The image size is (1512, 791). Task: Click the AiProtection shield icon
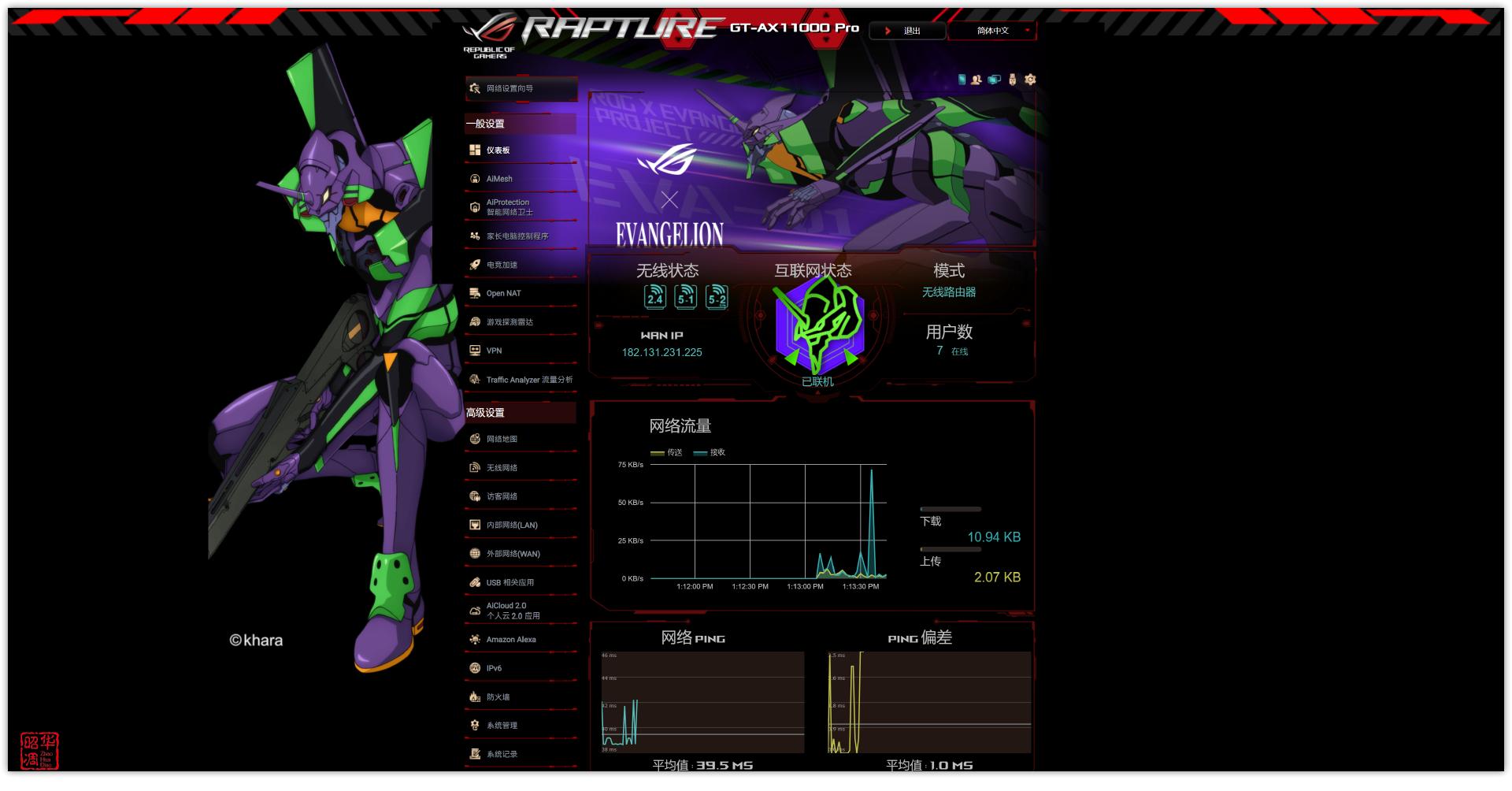click(x=475, y=207)
